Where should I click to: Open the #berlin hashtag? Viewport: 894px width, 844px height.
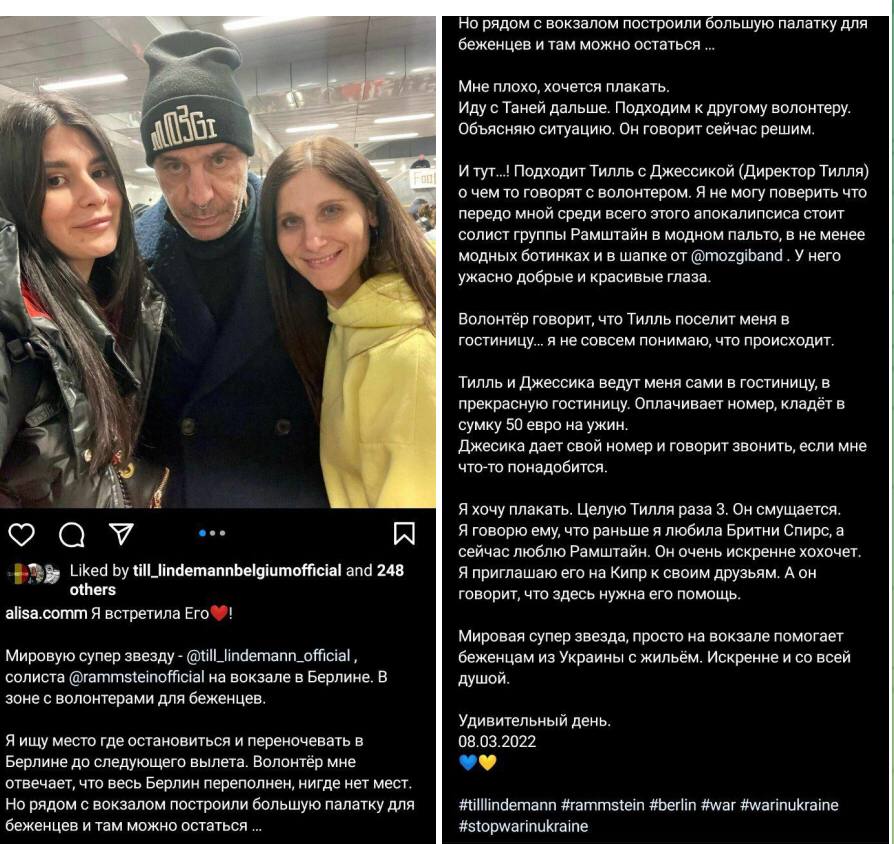pyautogui.click(x=673, y=805)
